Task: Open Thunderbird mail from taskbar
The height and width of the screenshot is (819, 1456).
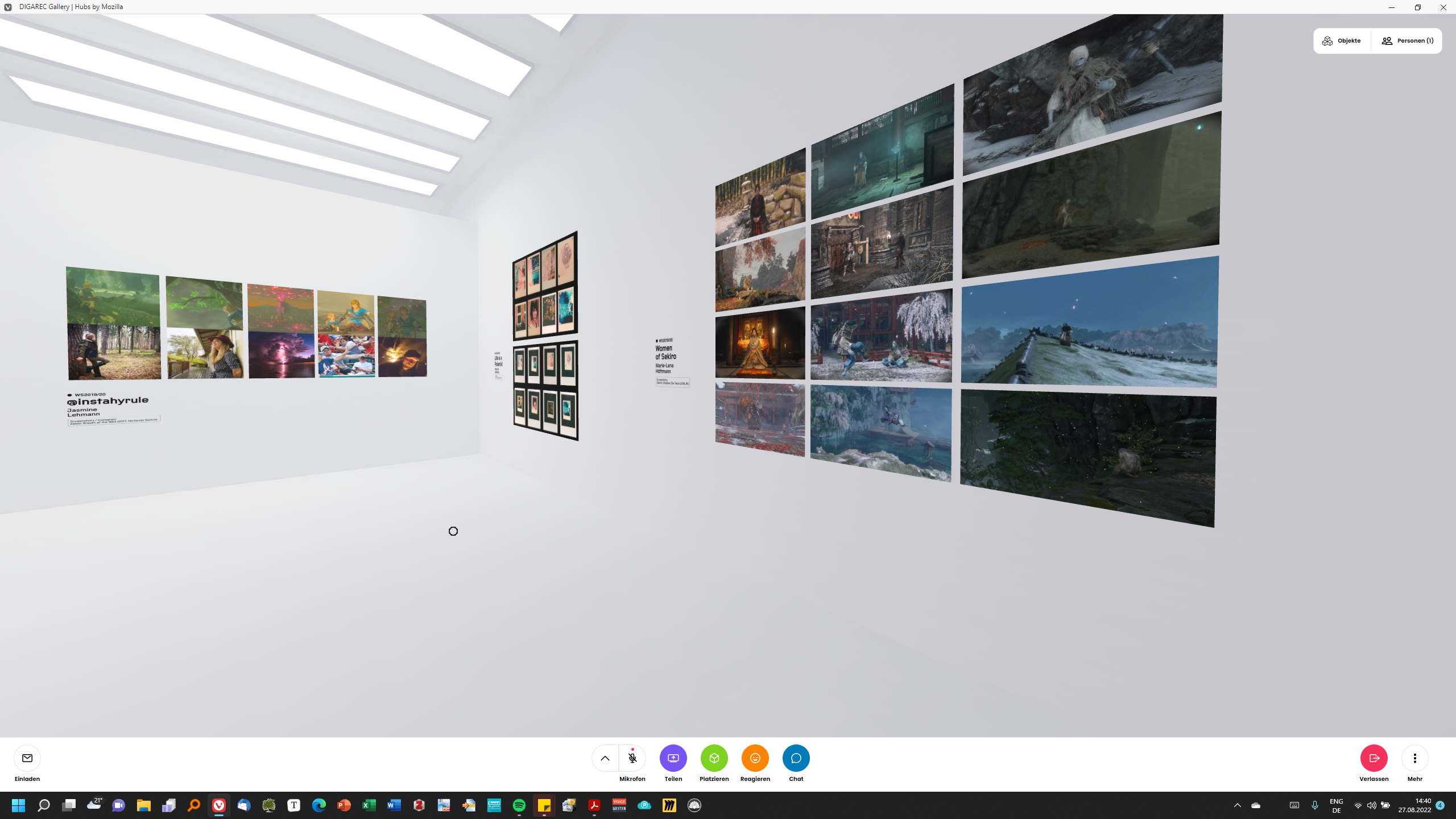Action: point(244,805)
